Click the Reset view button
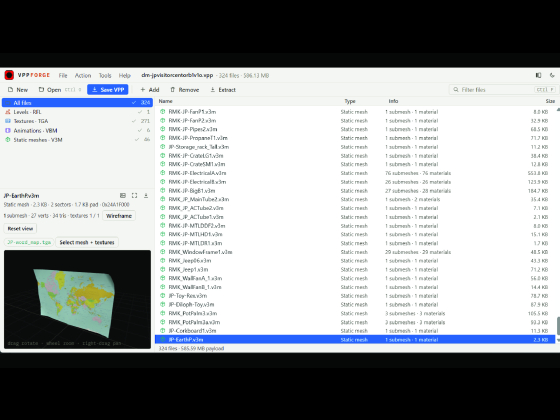 click(20, 229)
